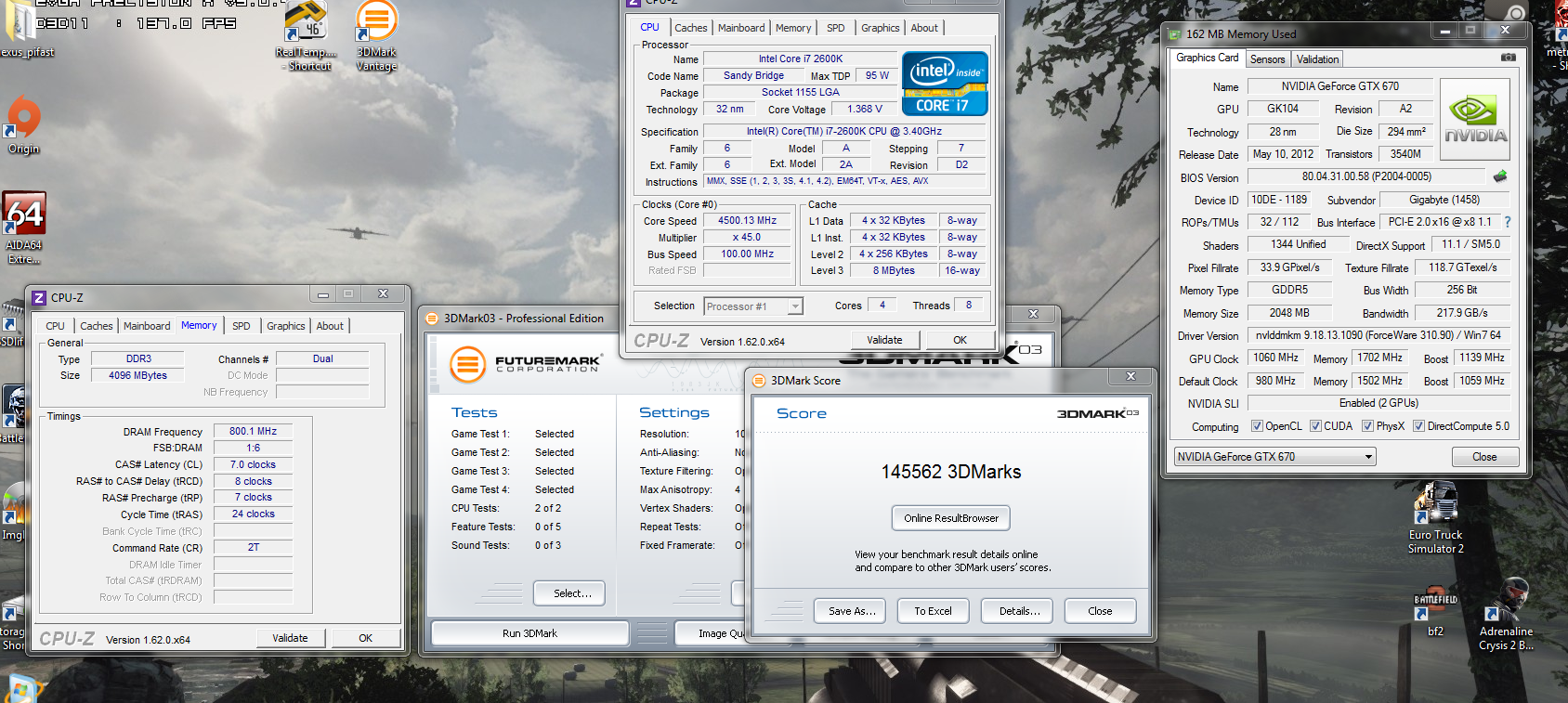This screenshot has height=703, width=1568.
Task: Click the CPU-Z purple title bar icon
Action: [39, 297]
